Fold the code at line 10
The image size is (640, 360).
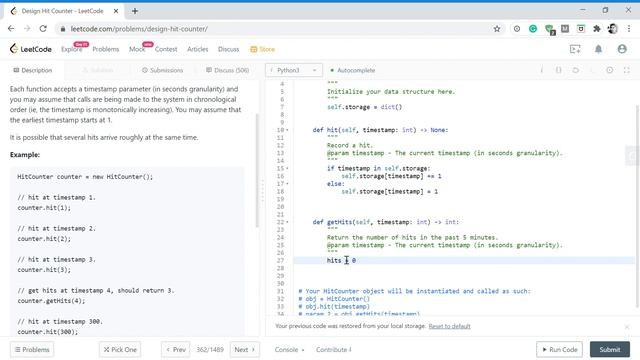[287, 130]
